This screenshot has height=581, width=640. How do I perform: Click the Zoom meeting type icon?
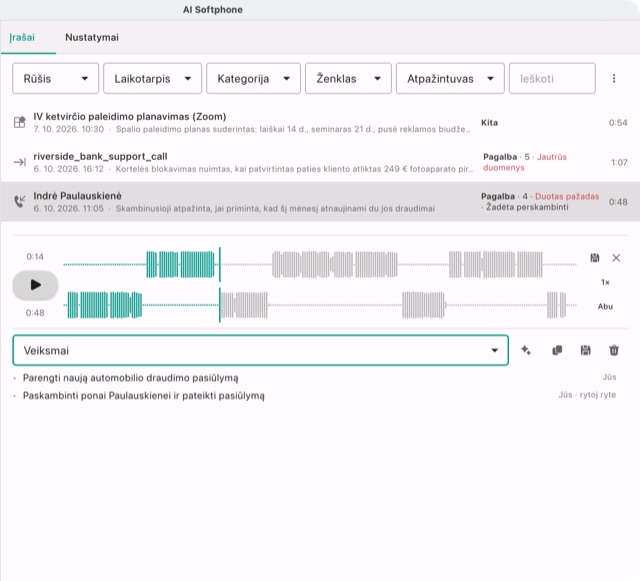[20, 122]
